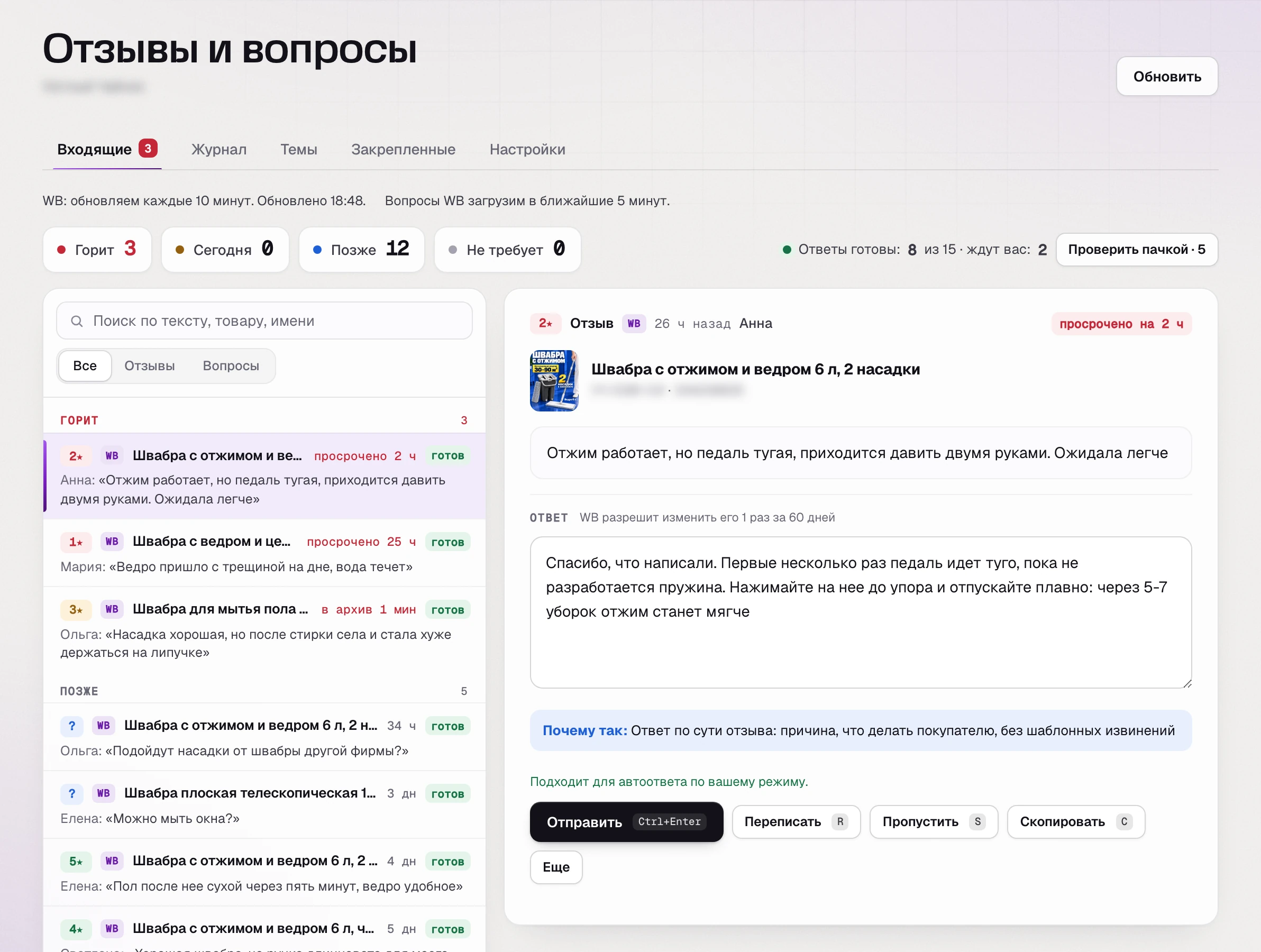This screenshot has height=952, width=1261.
Task: Click the Скопировать button
Action: (x=1076, y=821)
